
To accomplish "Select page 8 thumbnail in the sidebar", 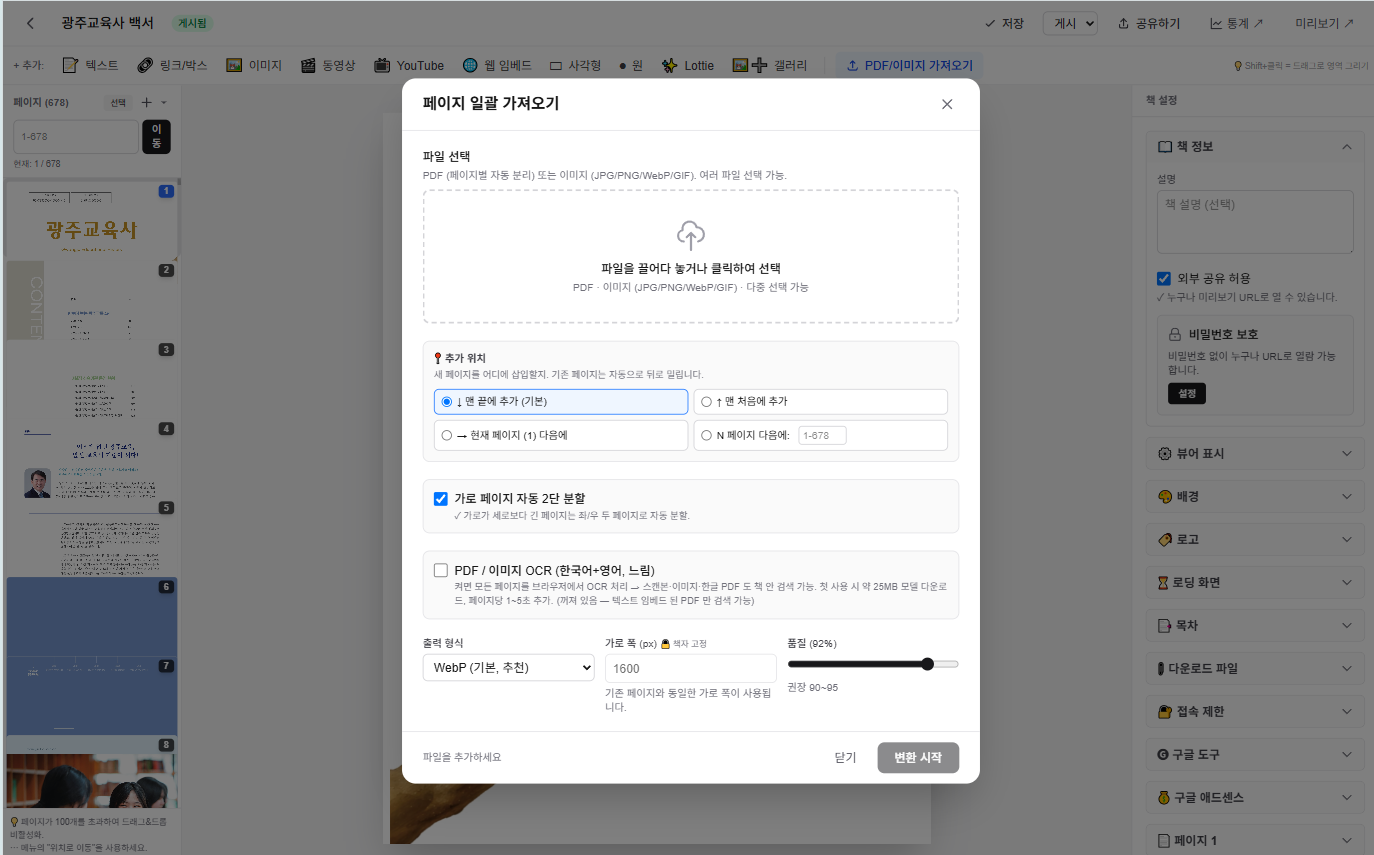I will (91, 772).
